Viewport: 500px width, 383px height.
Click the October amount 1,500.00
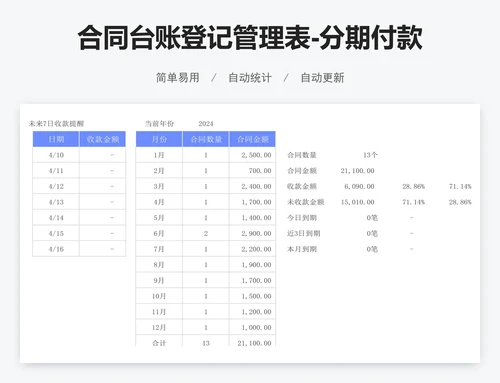point(256,296)
